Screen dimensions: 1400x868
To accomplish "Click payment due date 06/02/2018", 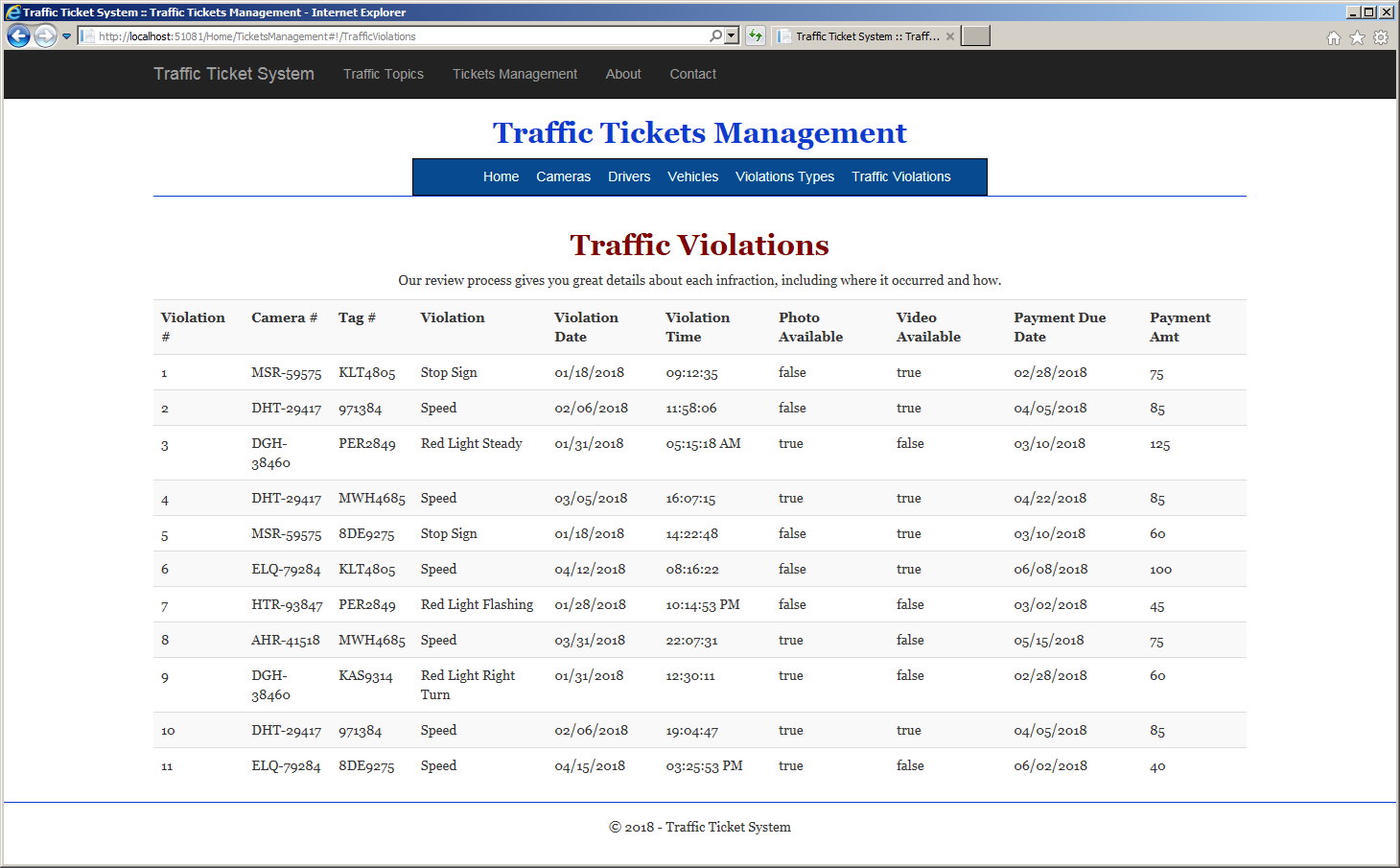I will click(1050, 766).
